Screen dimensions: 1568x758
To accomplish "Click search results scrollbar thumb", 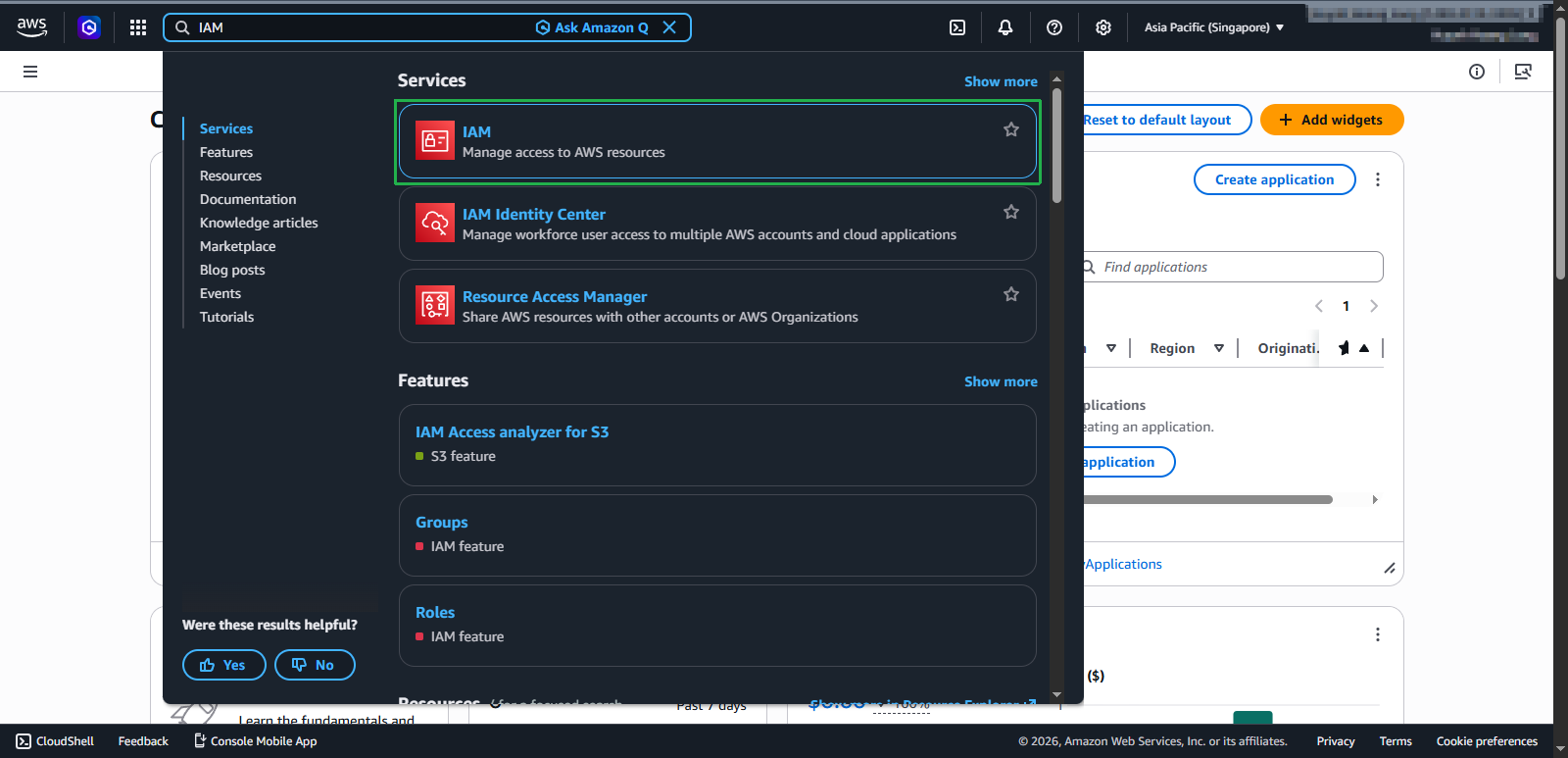I will (x=1056, y=145).
